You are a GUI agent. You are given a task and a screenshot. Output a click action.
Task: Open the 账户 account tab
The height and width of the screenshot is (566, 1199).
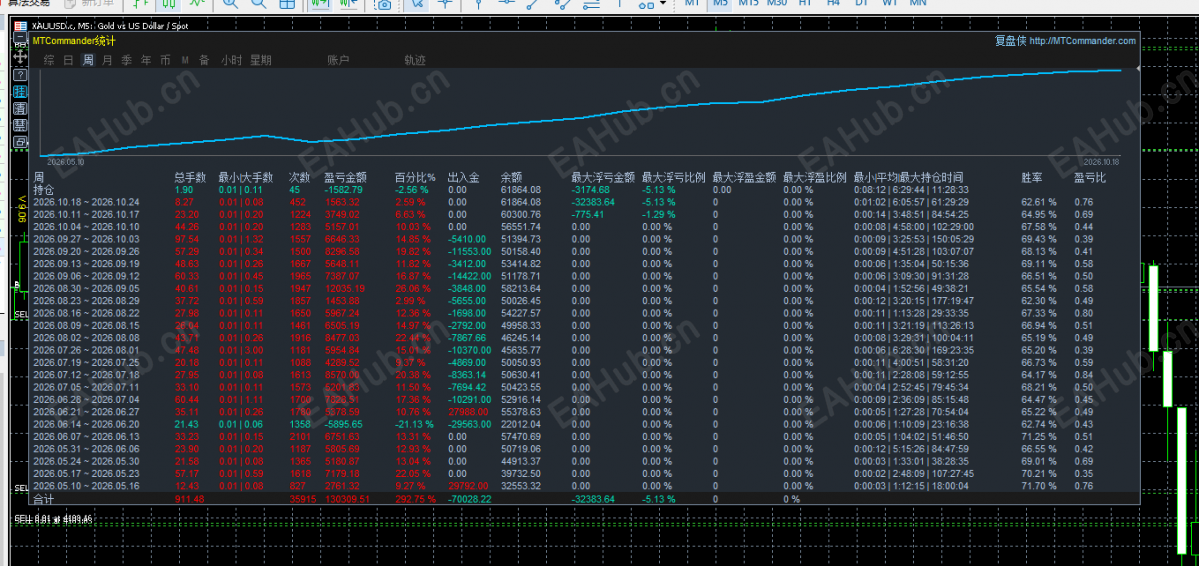338,60
